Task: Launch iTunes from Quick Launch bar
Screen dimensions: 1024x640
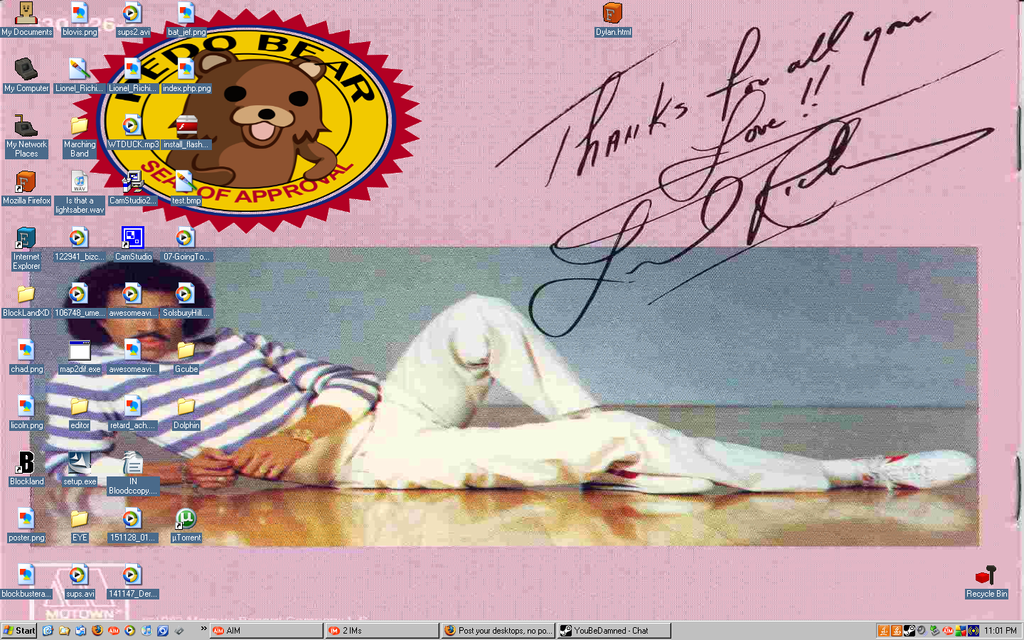Action: 146,631
